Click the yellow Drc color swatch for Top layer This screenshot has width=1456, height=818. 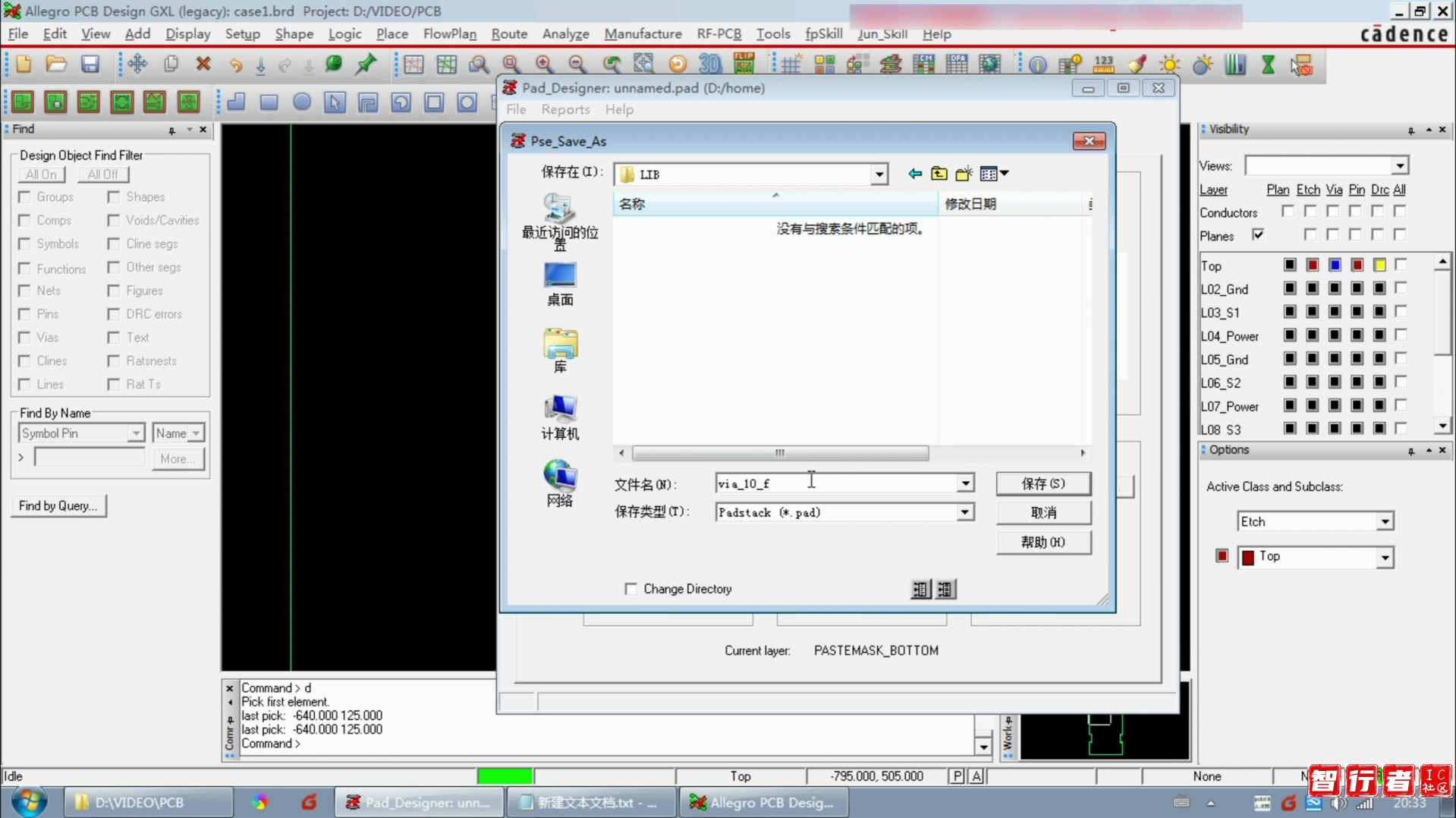point(1379,265)
